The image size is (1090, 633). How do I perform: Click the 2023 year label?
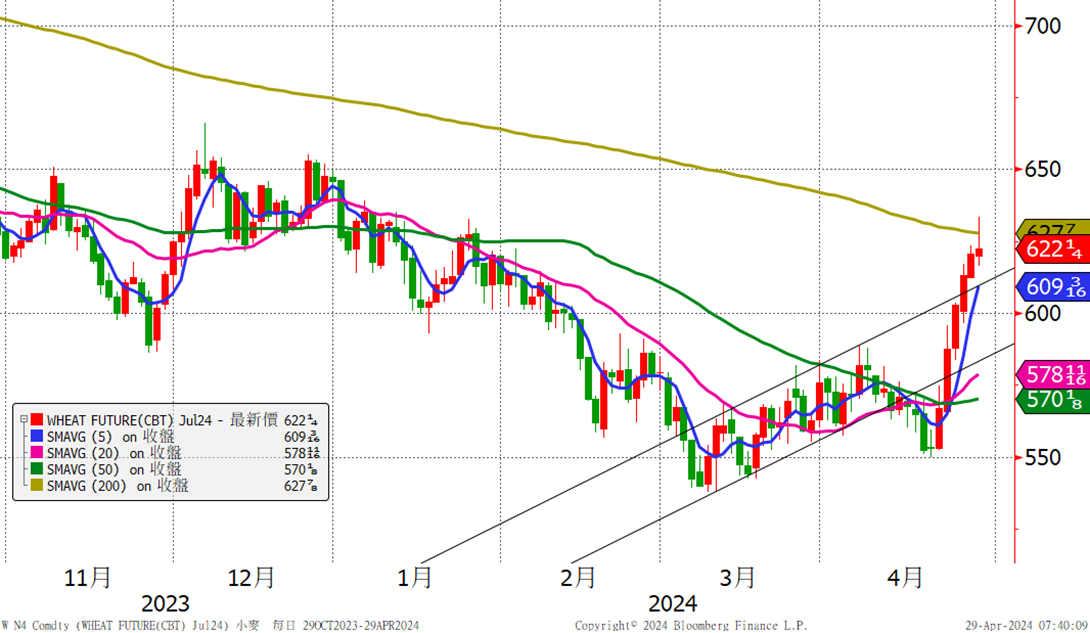(165, 603)
